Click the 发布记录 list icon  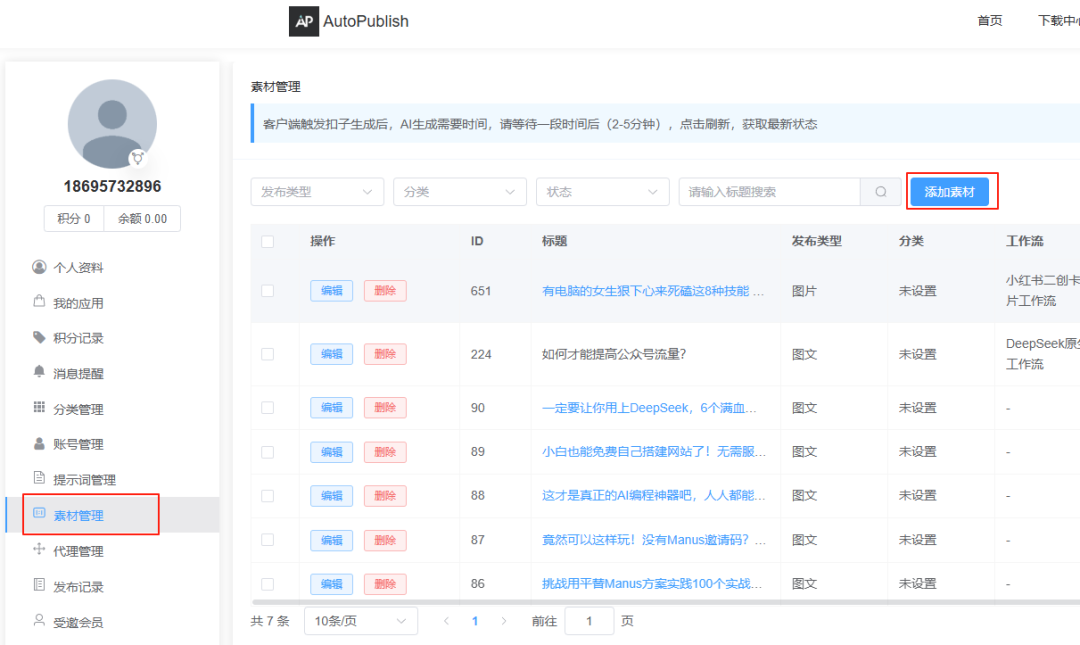[39, 585]
